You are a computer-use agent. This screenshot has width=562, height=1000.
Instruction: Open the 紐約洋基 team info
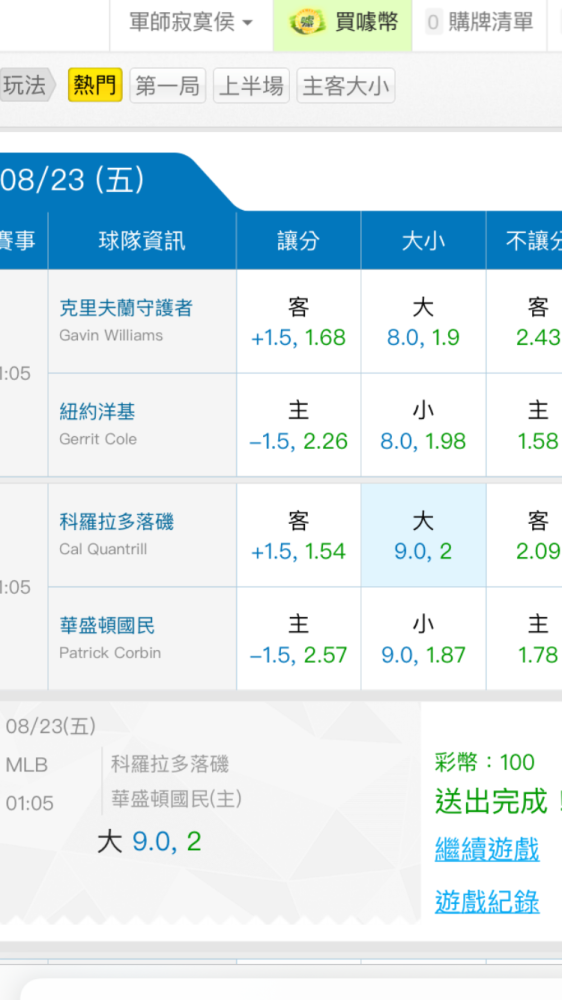tap(97, 413)
